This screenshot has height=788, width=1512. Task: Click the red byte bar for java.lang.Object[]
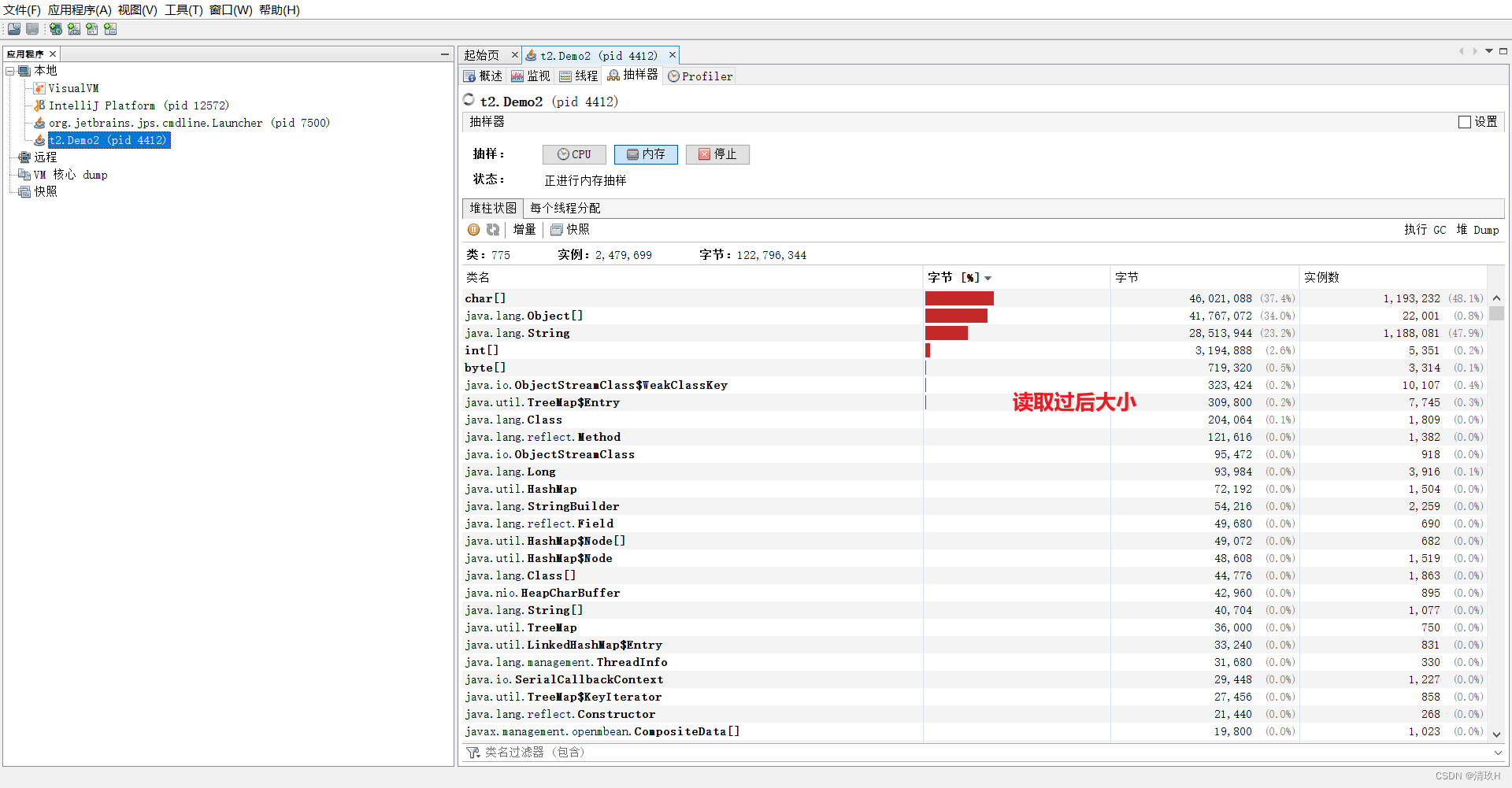pos(956,316)
